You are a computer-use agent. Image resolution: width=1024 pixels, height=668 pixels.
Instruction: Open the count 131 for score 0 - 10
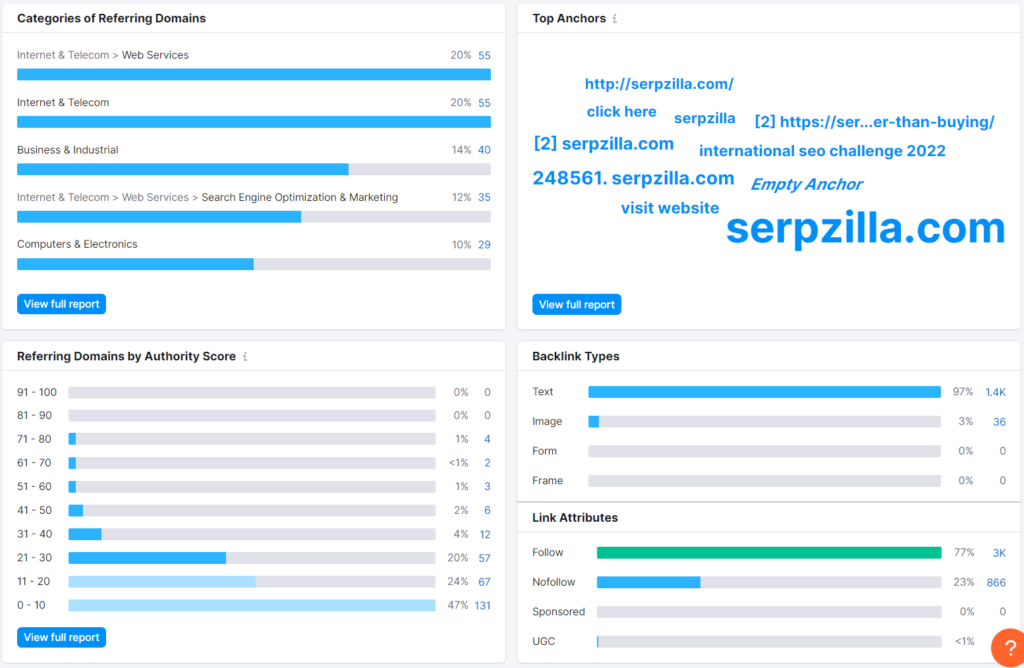[483, 605]
